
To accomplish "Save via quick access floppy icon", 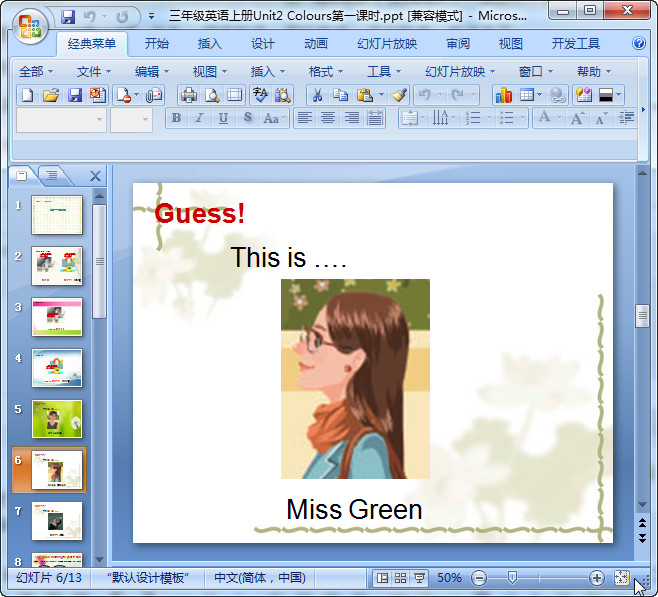I will pyautogui.click(x=68, y=17).
